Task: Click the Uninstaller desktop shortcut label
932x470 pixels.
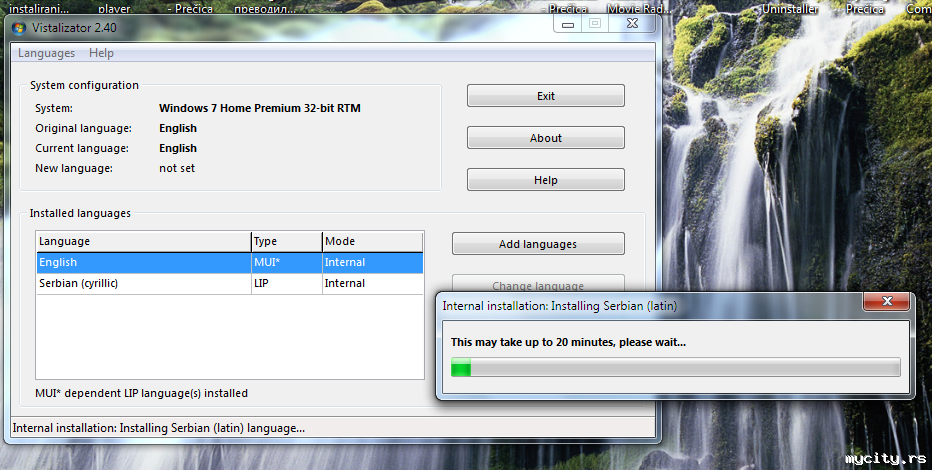Action: (790, 9)
